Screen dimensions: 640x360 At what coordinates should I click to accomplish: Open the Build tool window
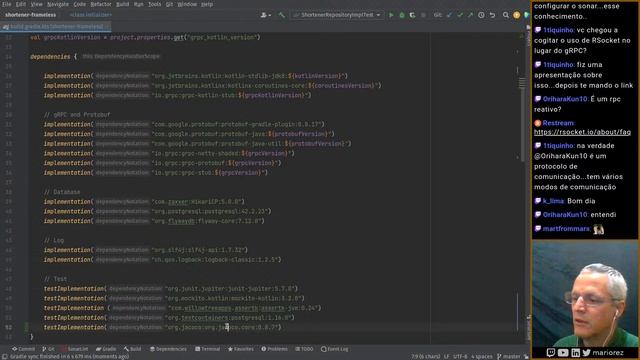pos(133,349)
